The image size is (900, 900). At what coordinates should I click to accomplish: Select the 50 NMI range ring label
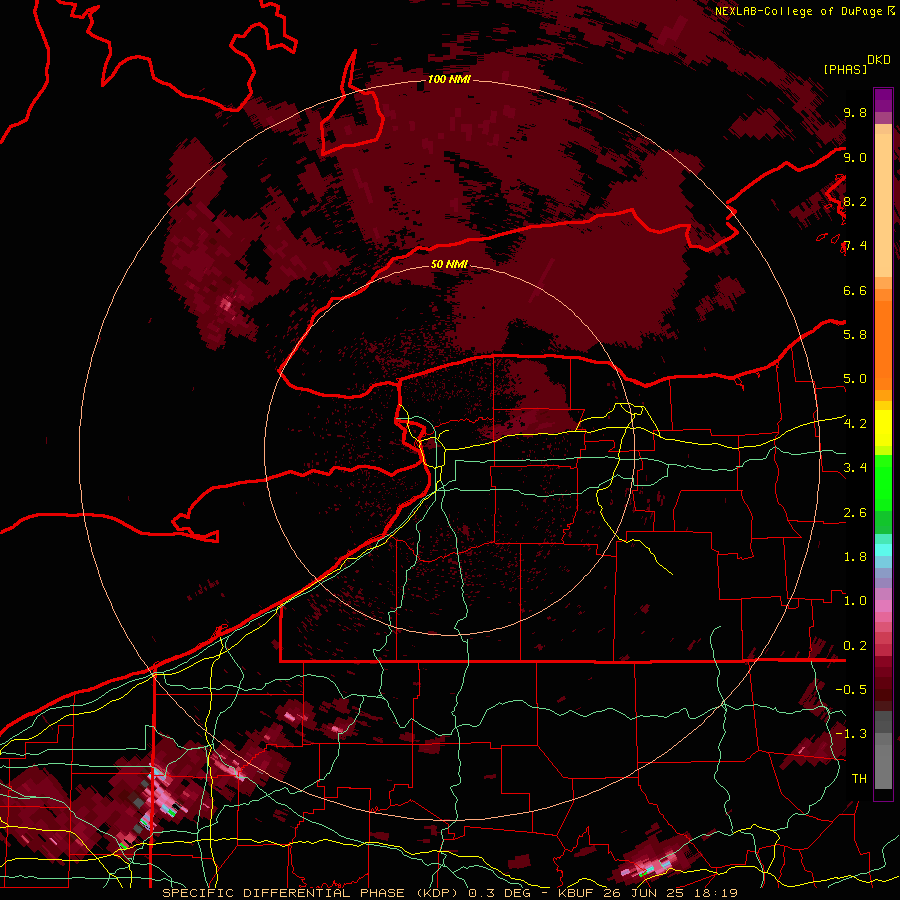pyautogui.click(x=449, y=264)
